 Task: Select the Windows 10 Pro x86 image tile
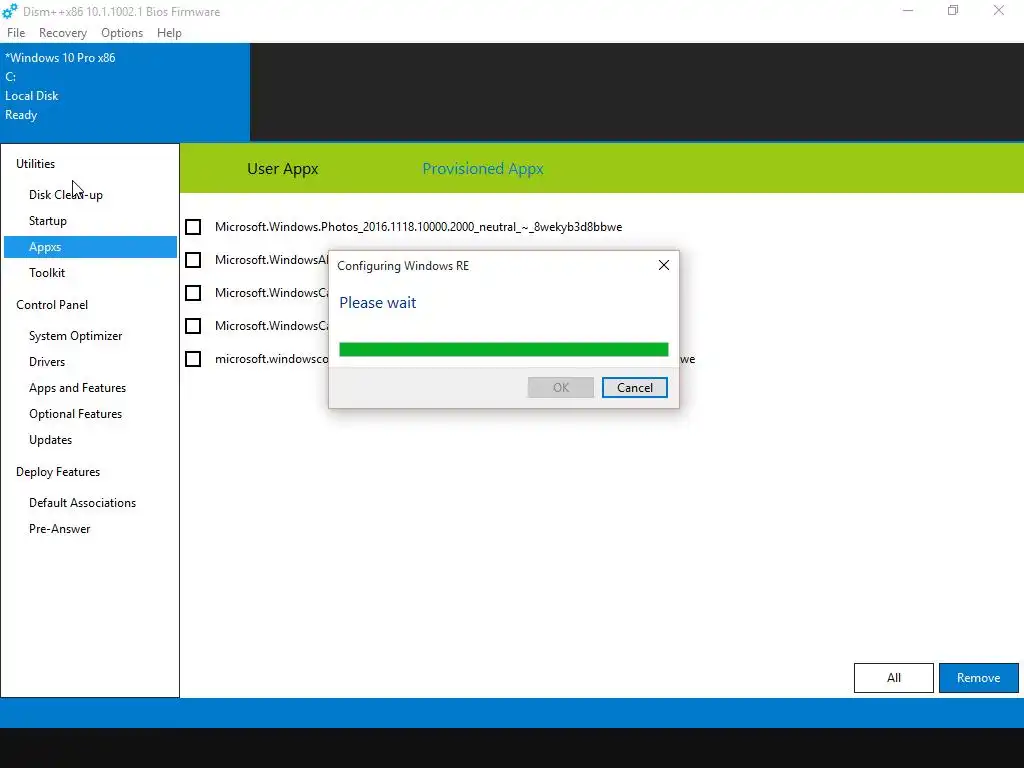[125, 92]
